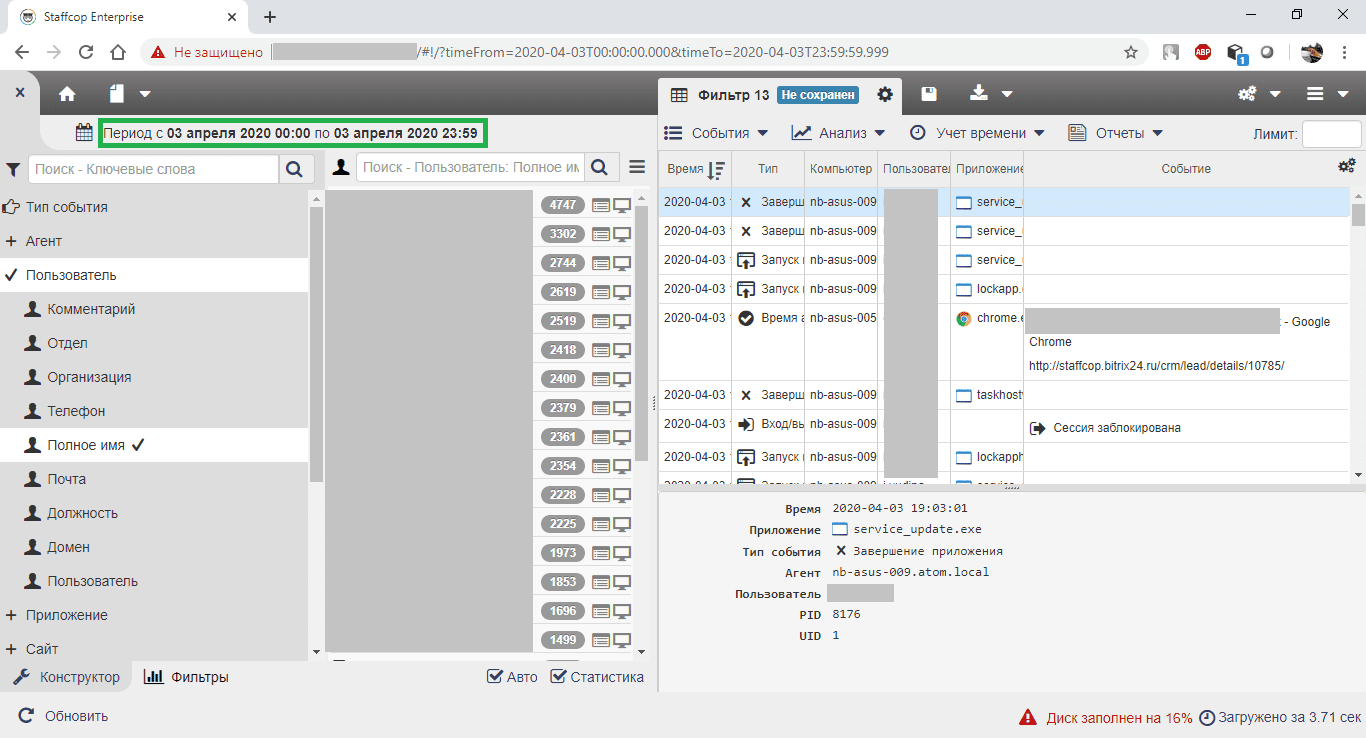The width and height of the screenshot is (1366, 738).
Task: Click the document icon in the left header
Action: point(118,94)
